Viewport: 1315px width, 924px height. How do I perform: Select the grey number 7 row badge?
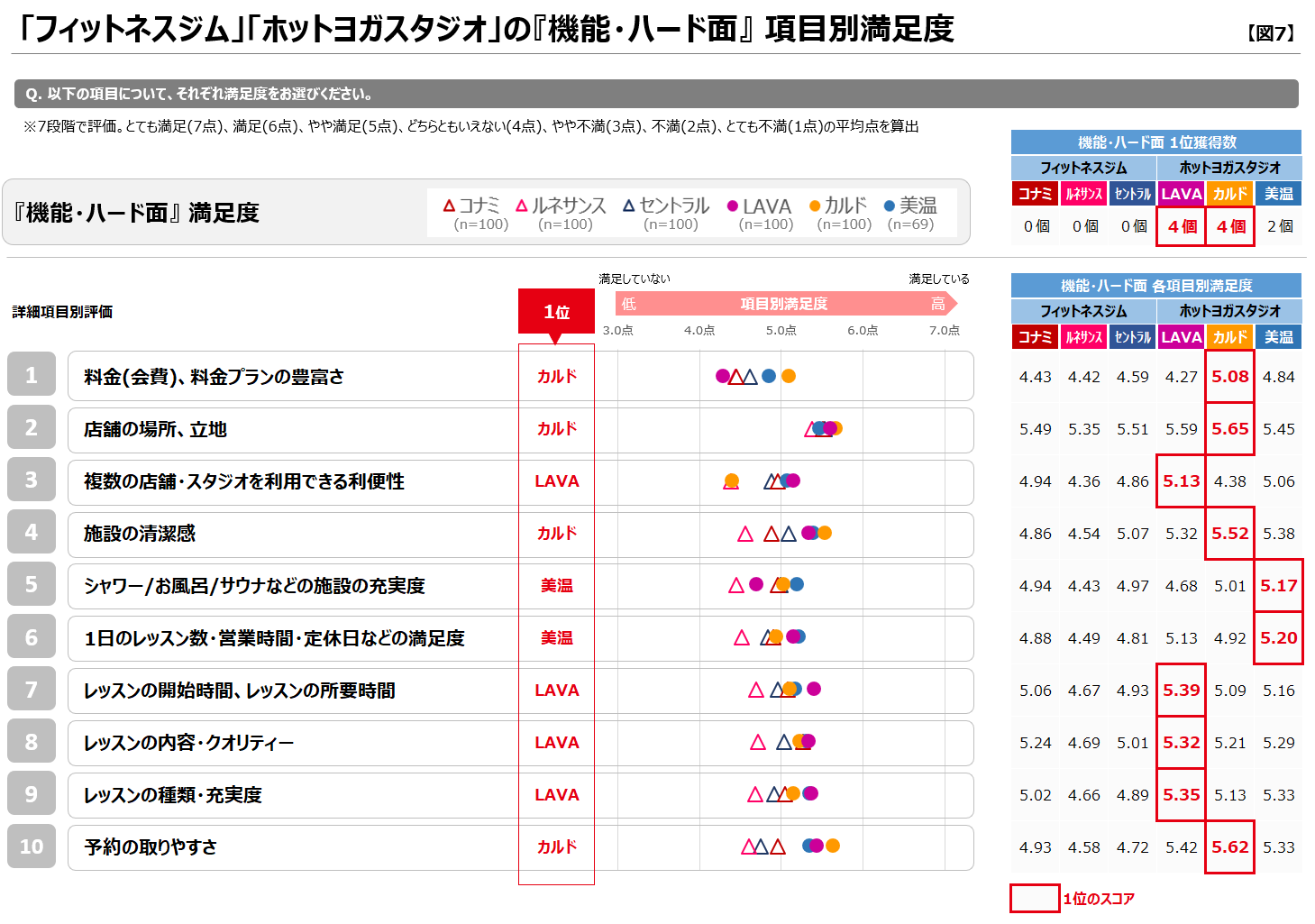[32, 690]
